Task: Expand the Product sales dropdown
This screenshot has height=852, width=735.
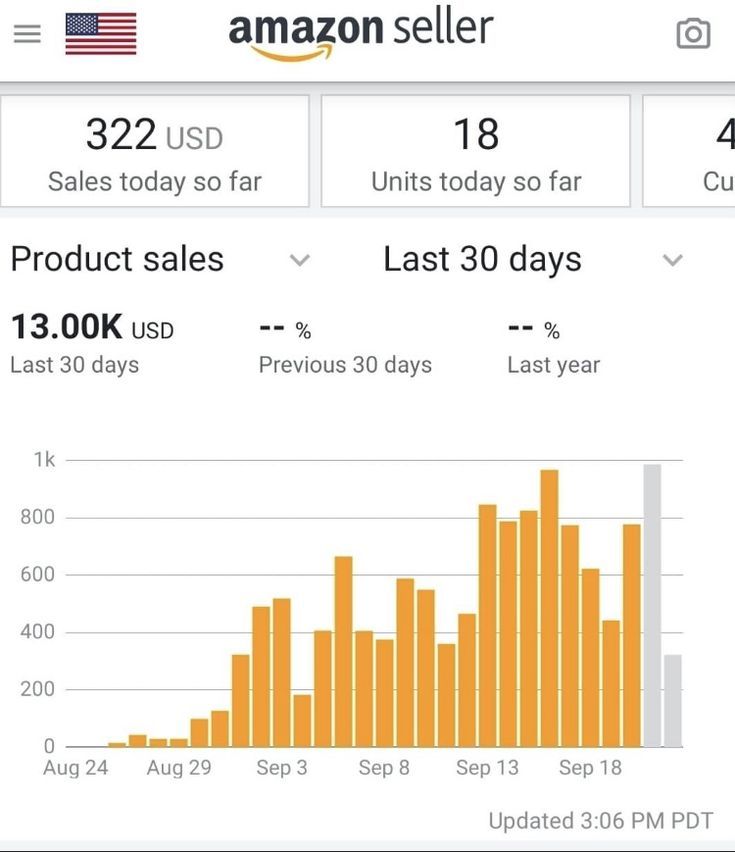Action: [x=299, y=260]
